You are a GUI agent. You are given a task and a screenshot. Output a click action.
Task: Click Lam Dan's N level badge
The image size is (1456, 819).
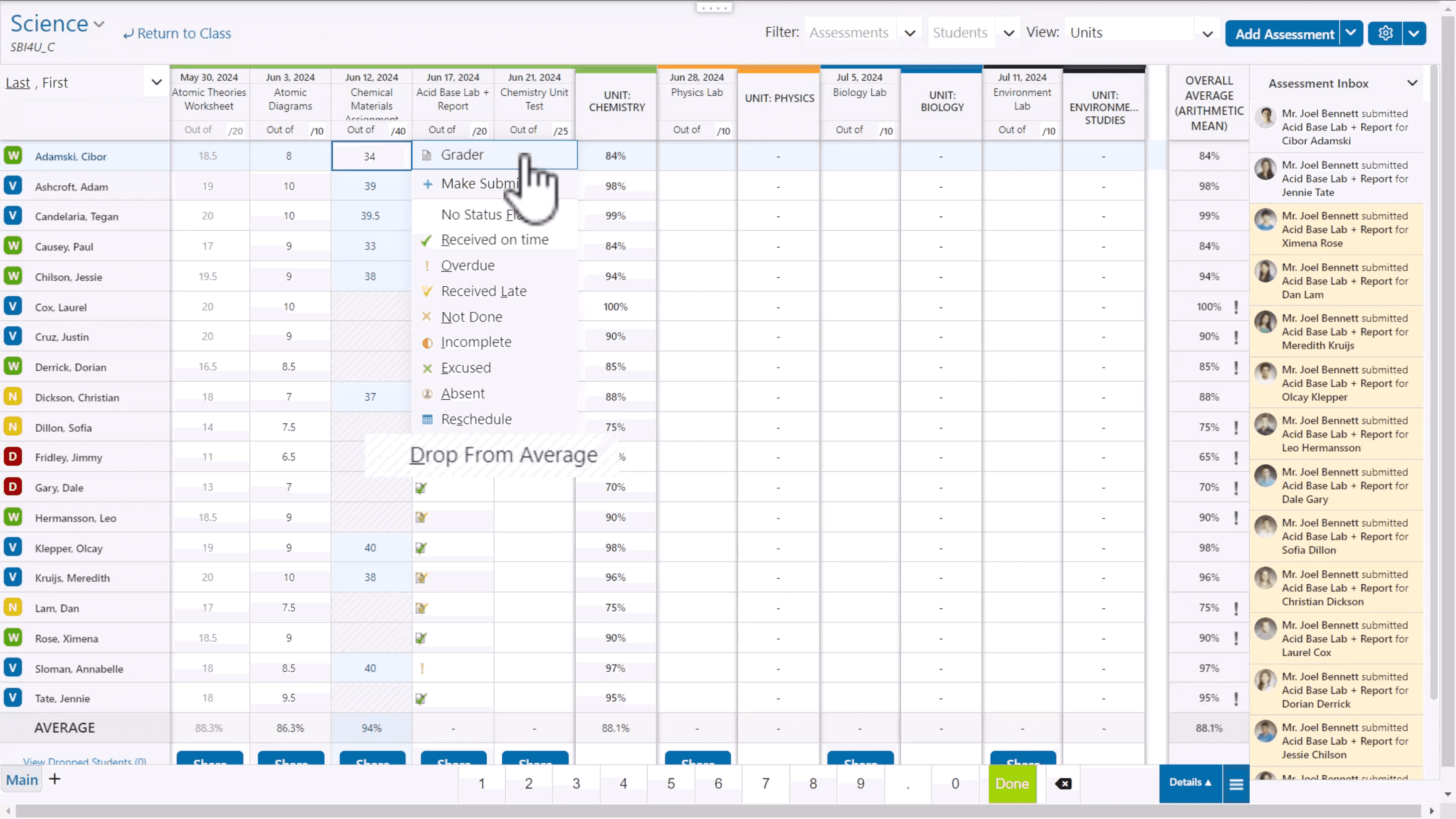(13, 607)
